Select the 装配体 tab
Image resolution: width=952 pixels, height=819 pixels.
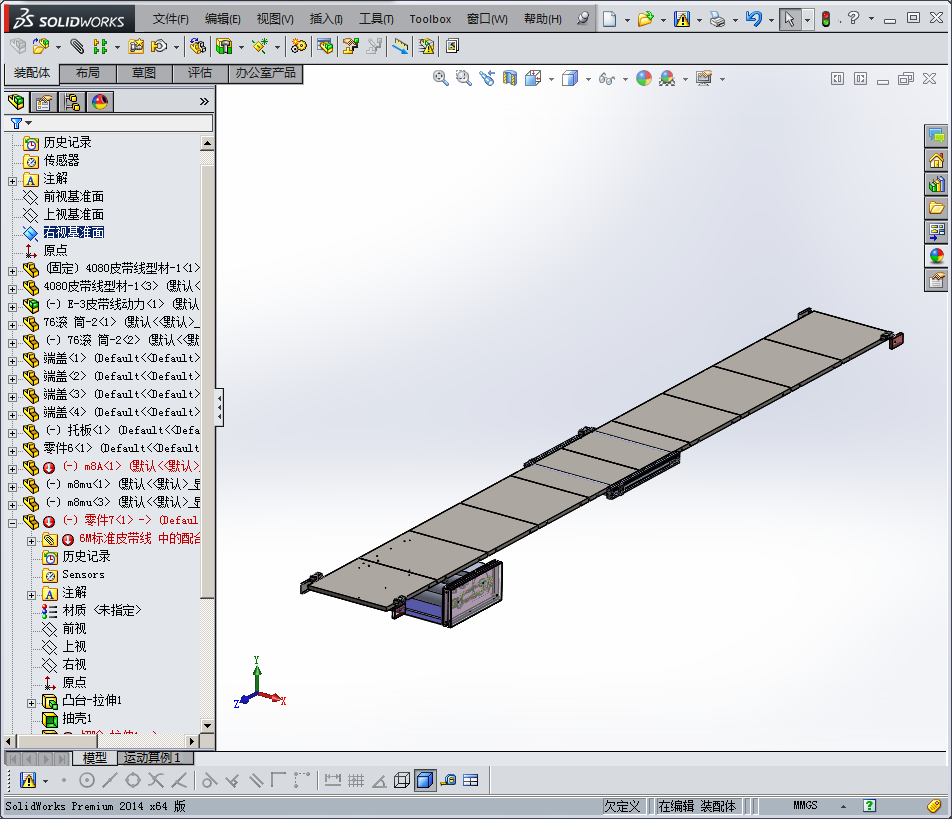pos(32,73)
